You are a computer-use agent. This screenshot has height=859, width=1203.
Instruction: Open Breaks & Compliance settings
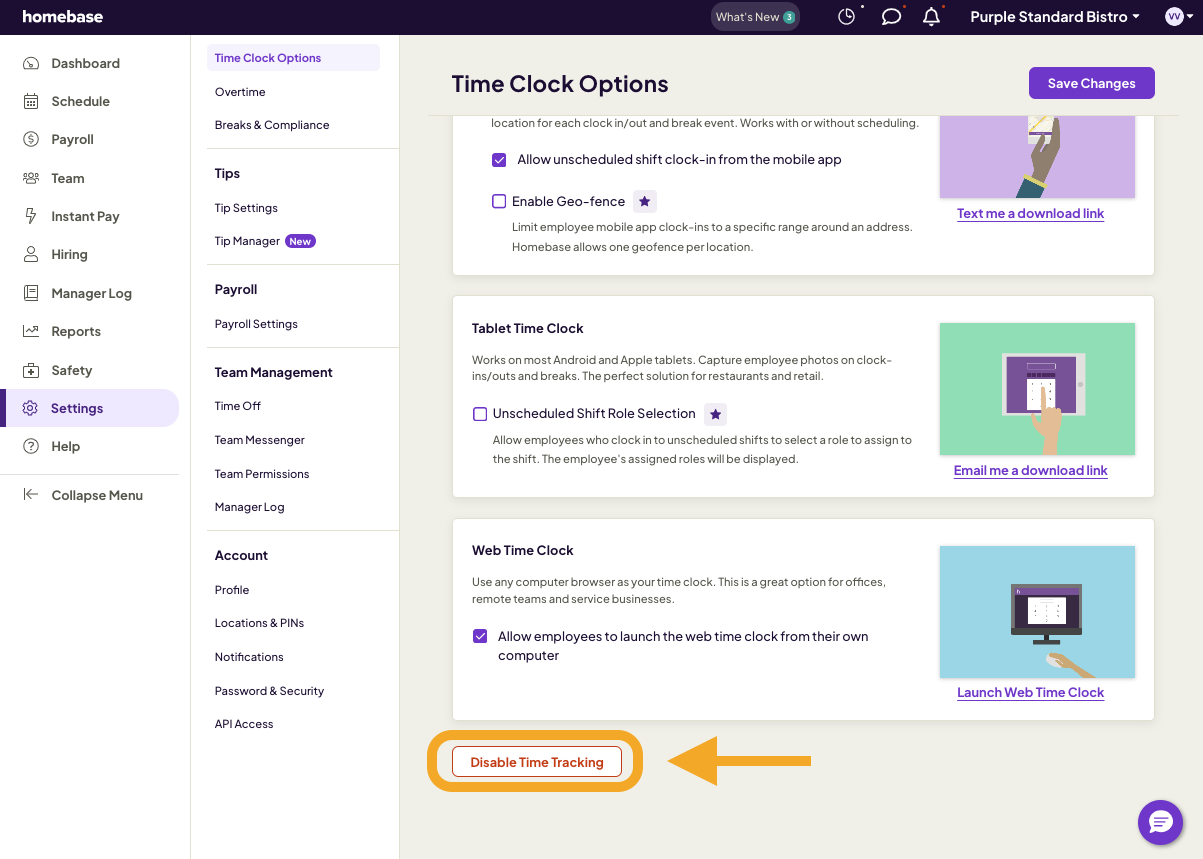[x=271, y=124]
